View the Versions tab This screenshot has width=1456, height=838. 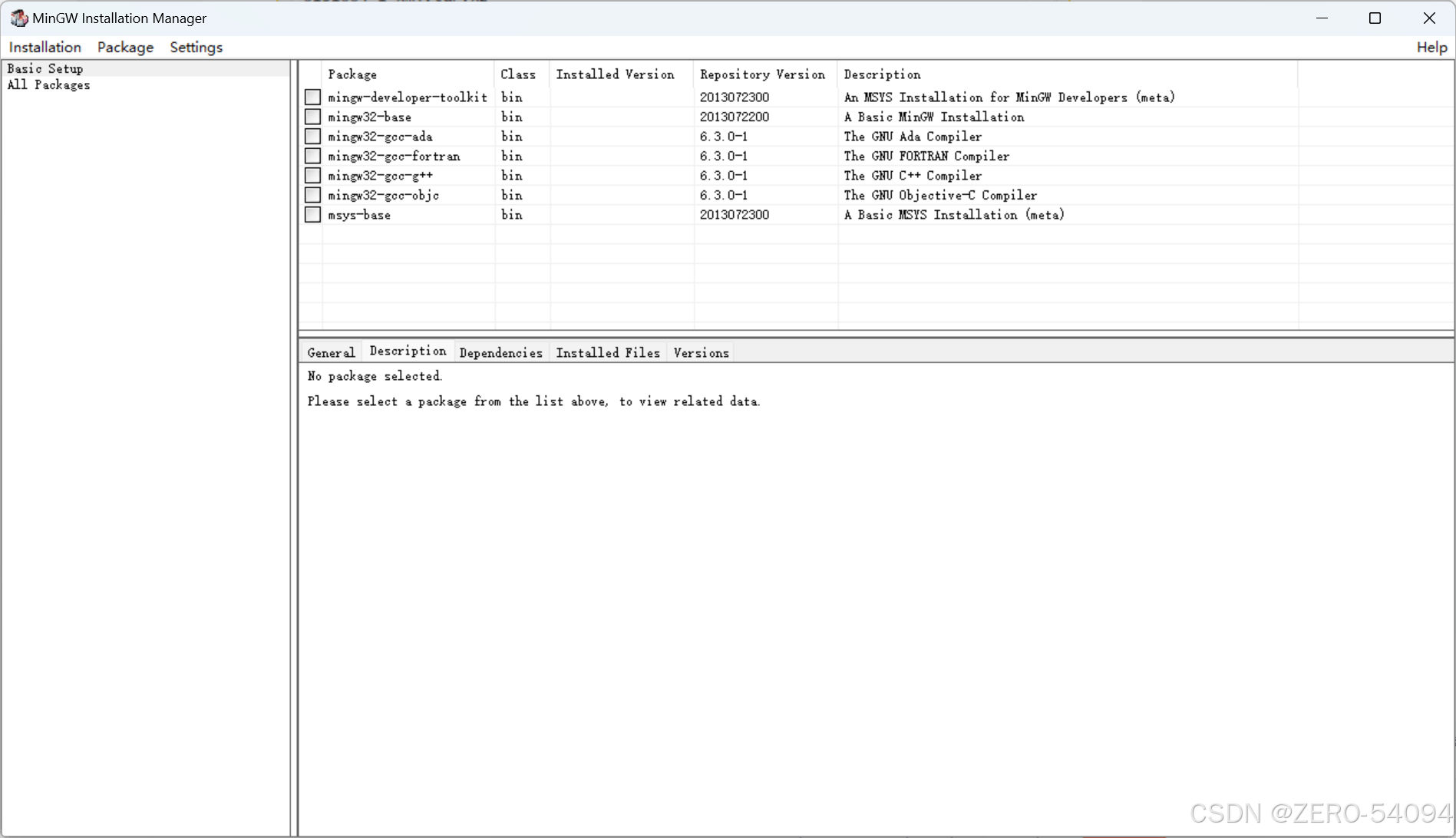coord(701,352)
